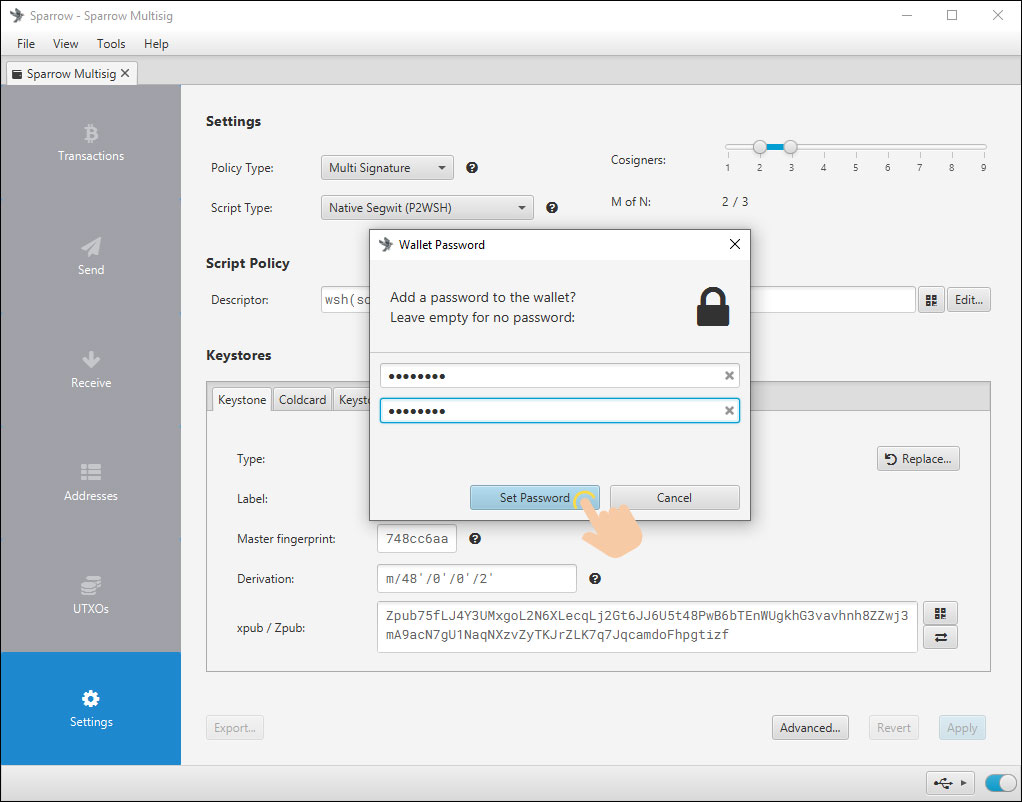Image resolution: width=1022 pixels, height=802 pixels.
Task: Expand the arrow next to the USB icon
Action: (x=963, y=783)
